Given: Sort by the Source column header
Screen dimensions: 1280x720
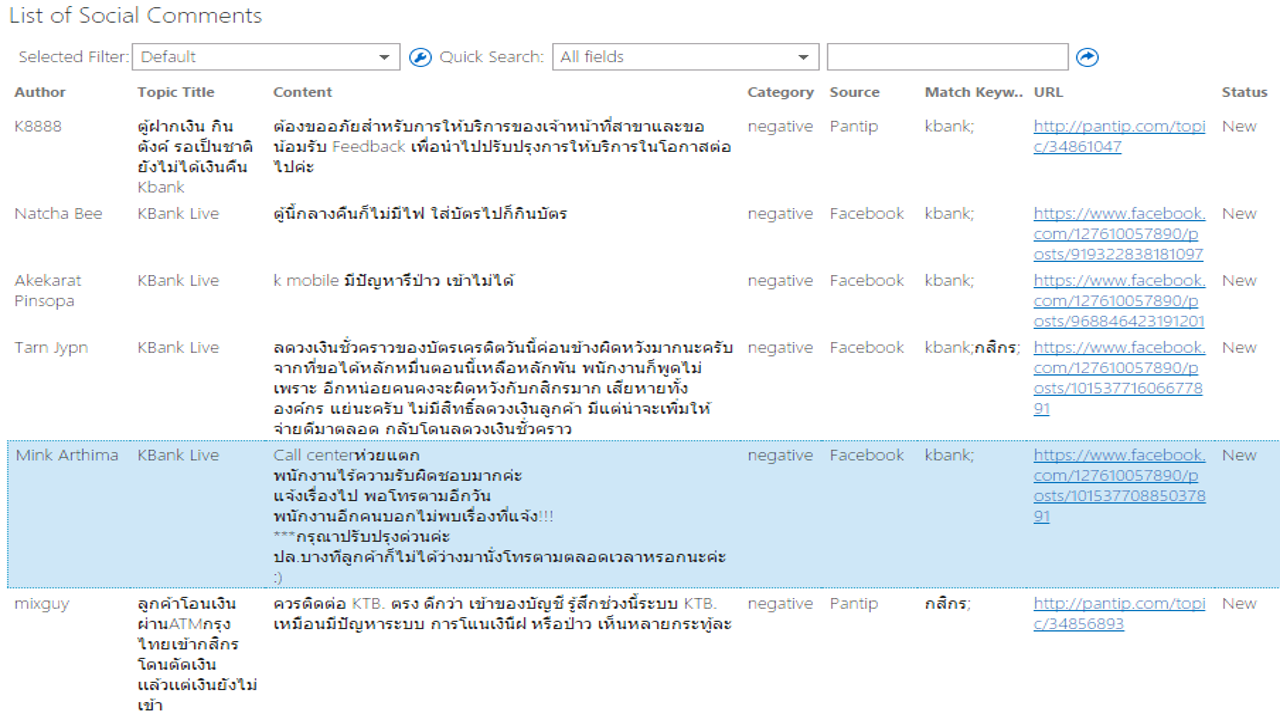Looking at the screenshot, I should tap(854, 92).
